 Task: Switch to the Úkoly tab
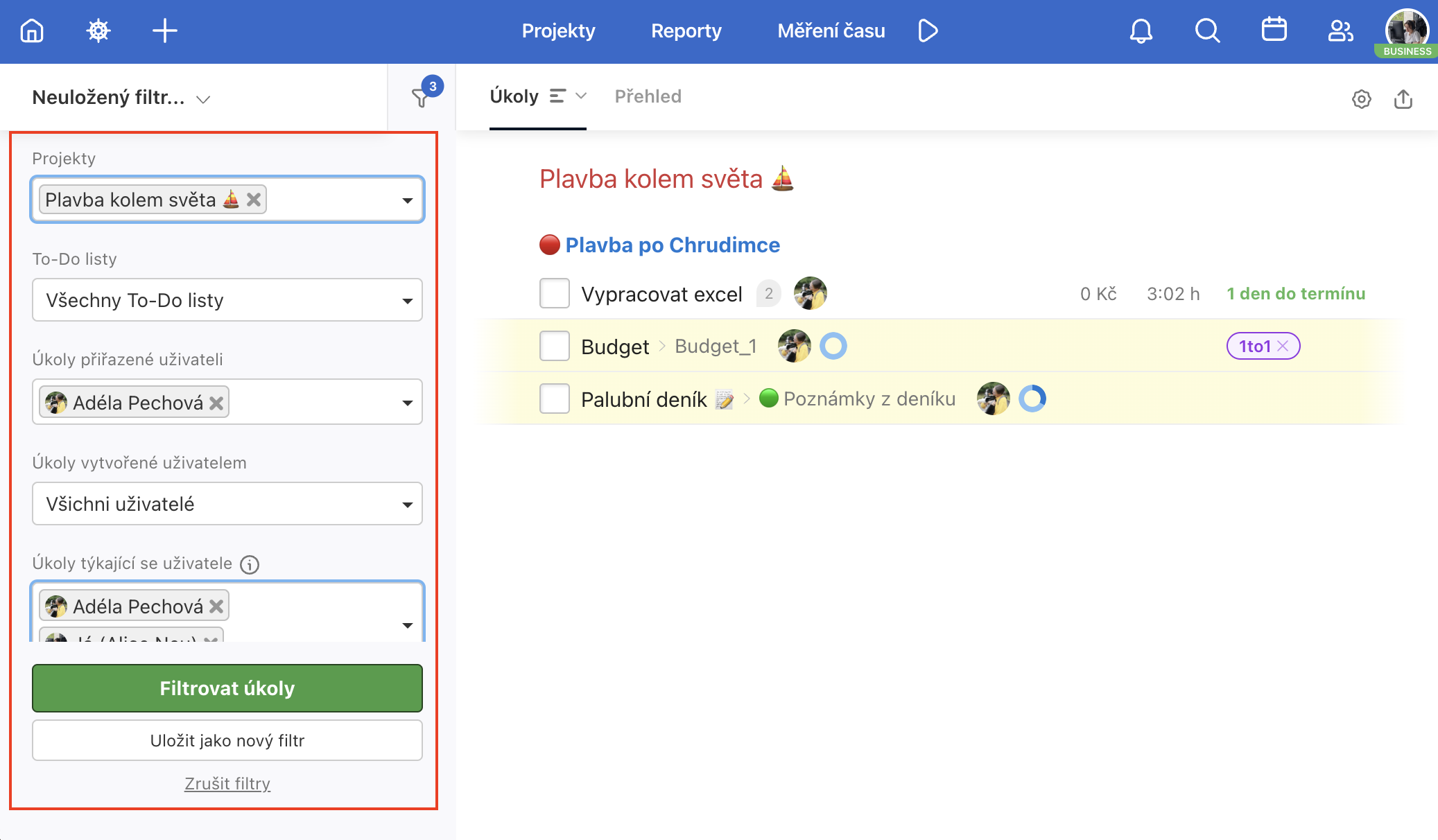pos(514,96)
